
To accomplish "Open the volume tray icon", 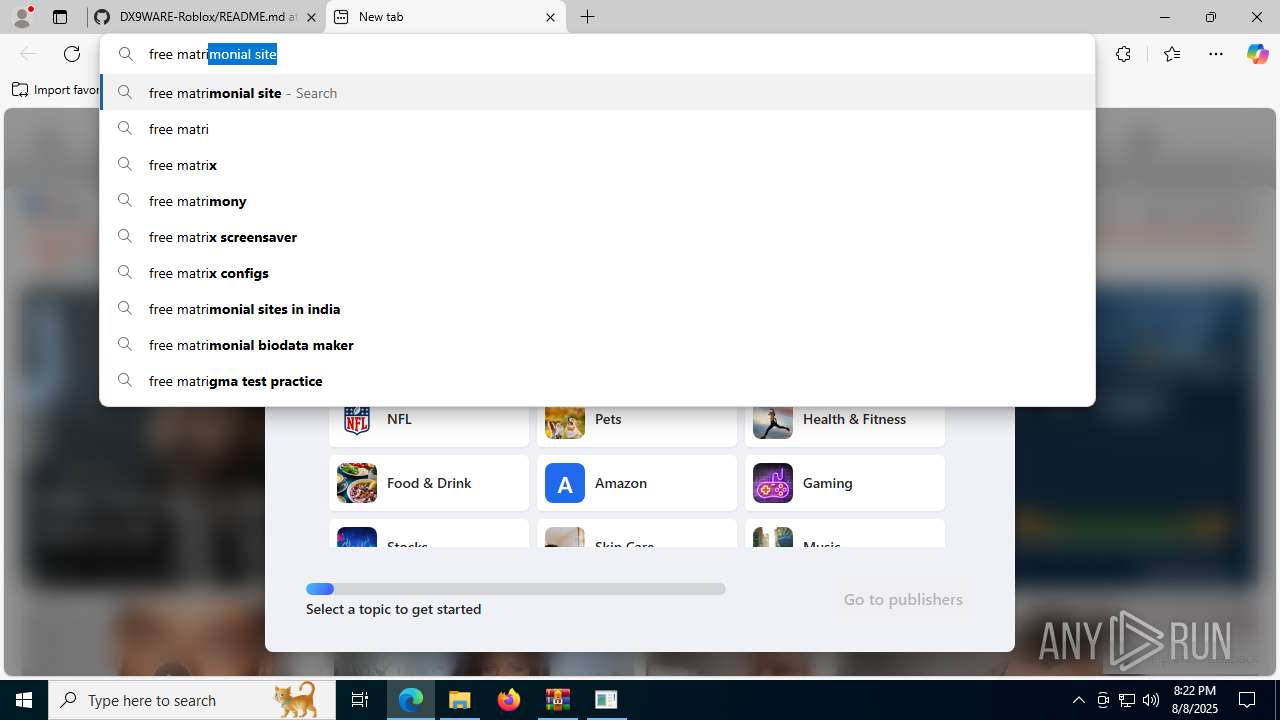I will pos(1151,700).
